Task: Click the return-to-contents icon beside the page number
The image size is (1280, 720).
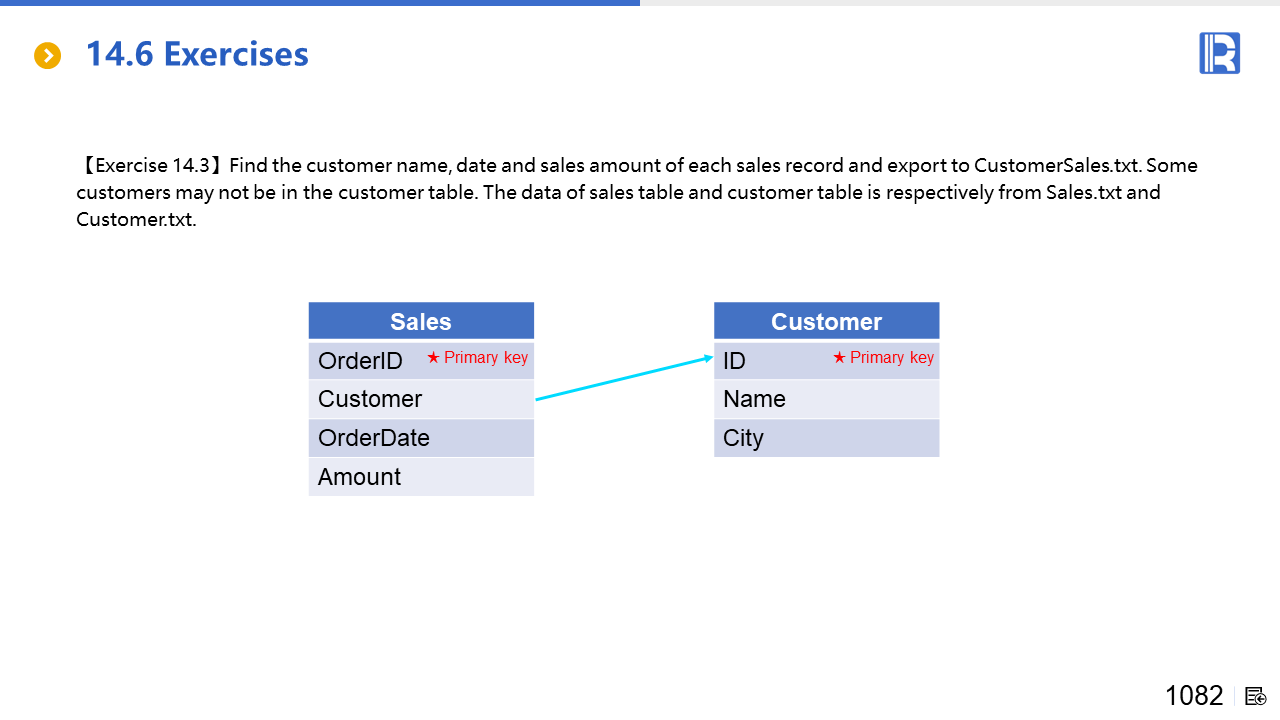Action: pyautogui.click(x=1255, y=696)
